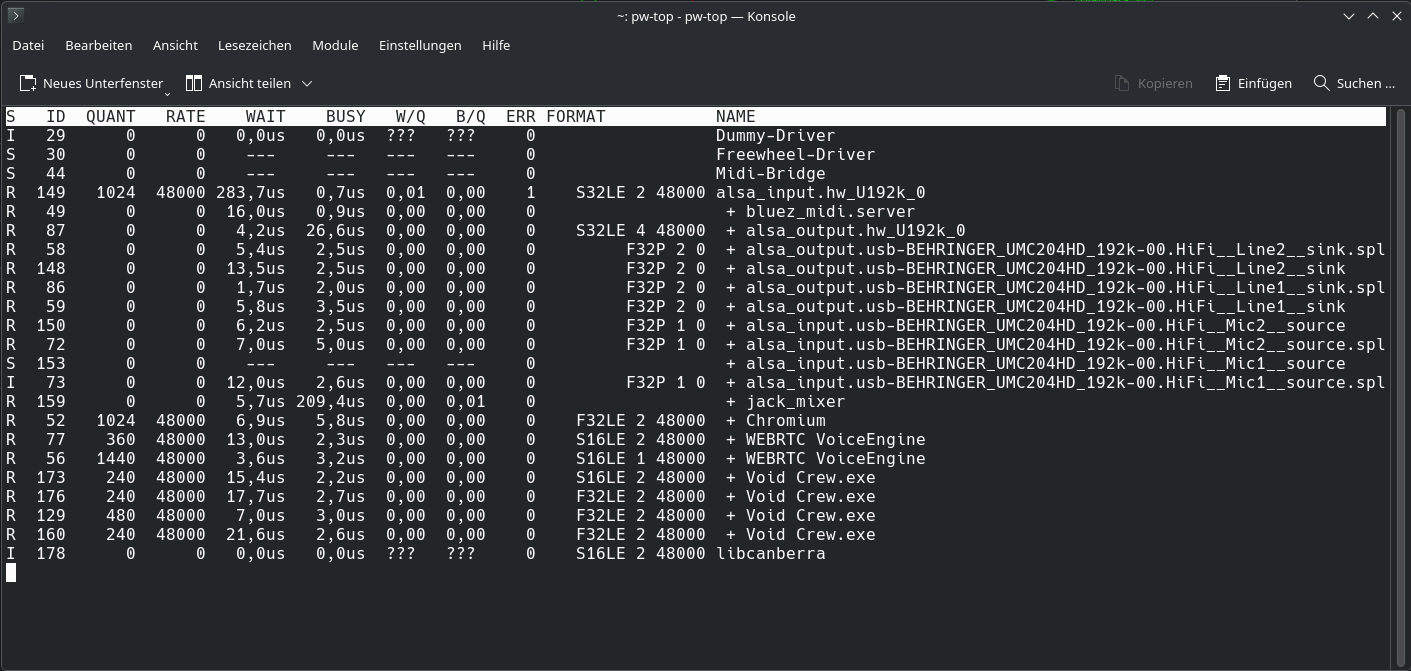1411x671 pixels.
Task: Click the 'Freewheel-Driver' row name
Action: [795, 154]
